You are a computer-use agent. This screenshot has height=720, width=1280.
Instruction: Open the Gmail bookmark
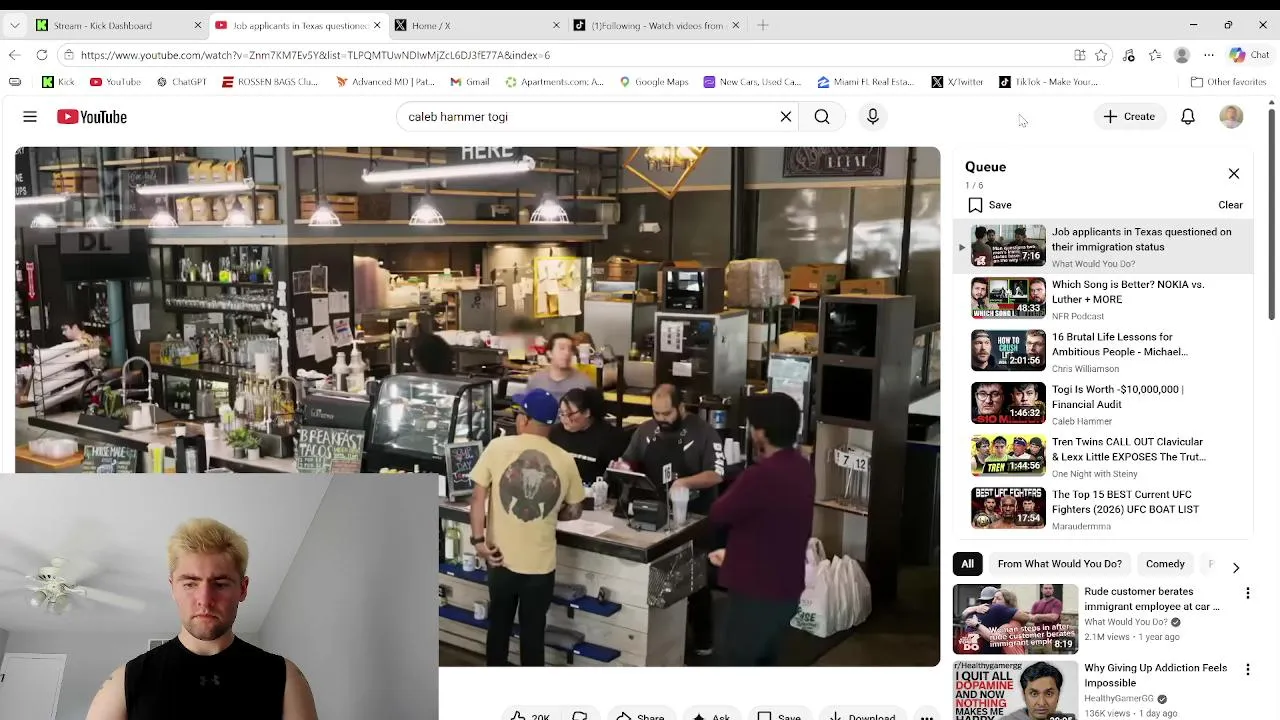click(469, 82)
